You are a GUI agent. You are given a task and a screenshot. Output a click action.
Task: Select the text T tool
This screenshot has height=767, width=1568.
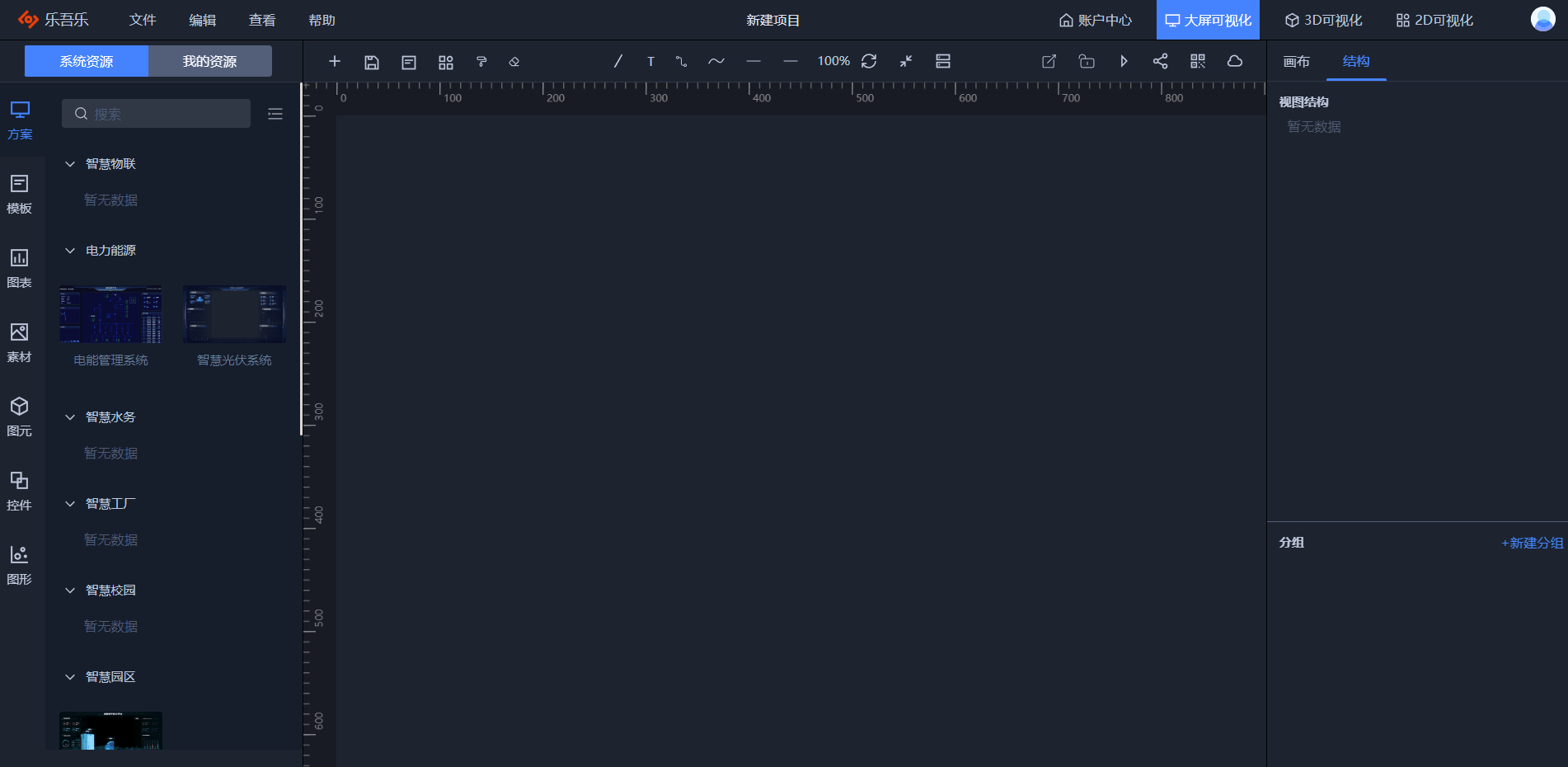coord(650,61)
